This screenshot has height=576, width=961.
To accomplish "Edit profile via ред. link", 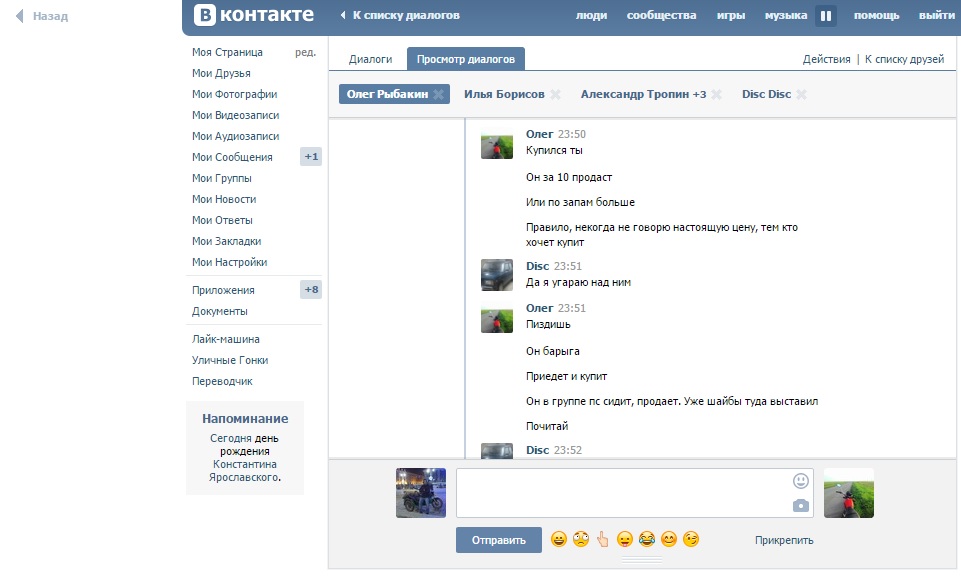I will click(305, 53).
